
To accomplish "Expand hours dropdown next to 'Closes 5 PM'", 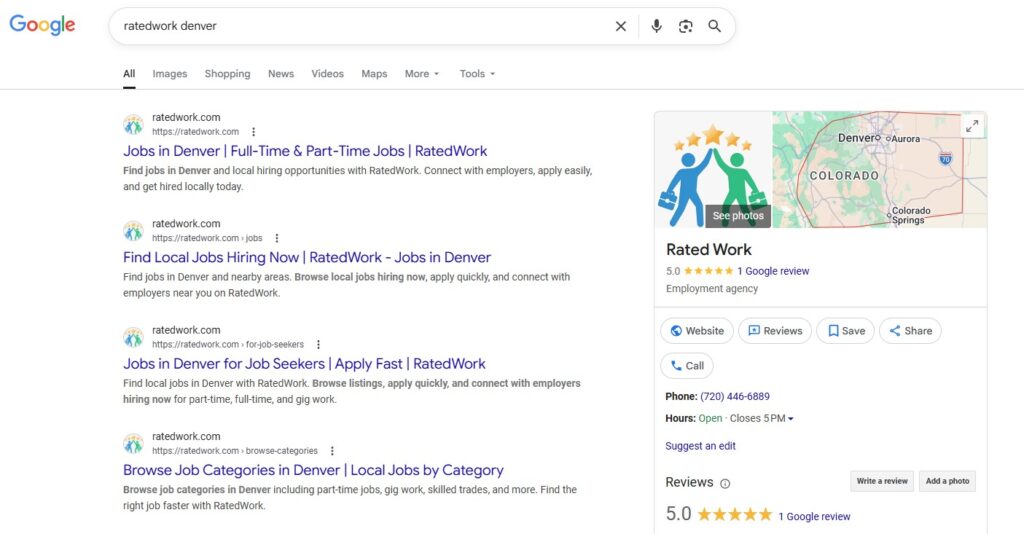I will pos(791,418).
